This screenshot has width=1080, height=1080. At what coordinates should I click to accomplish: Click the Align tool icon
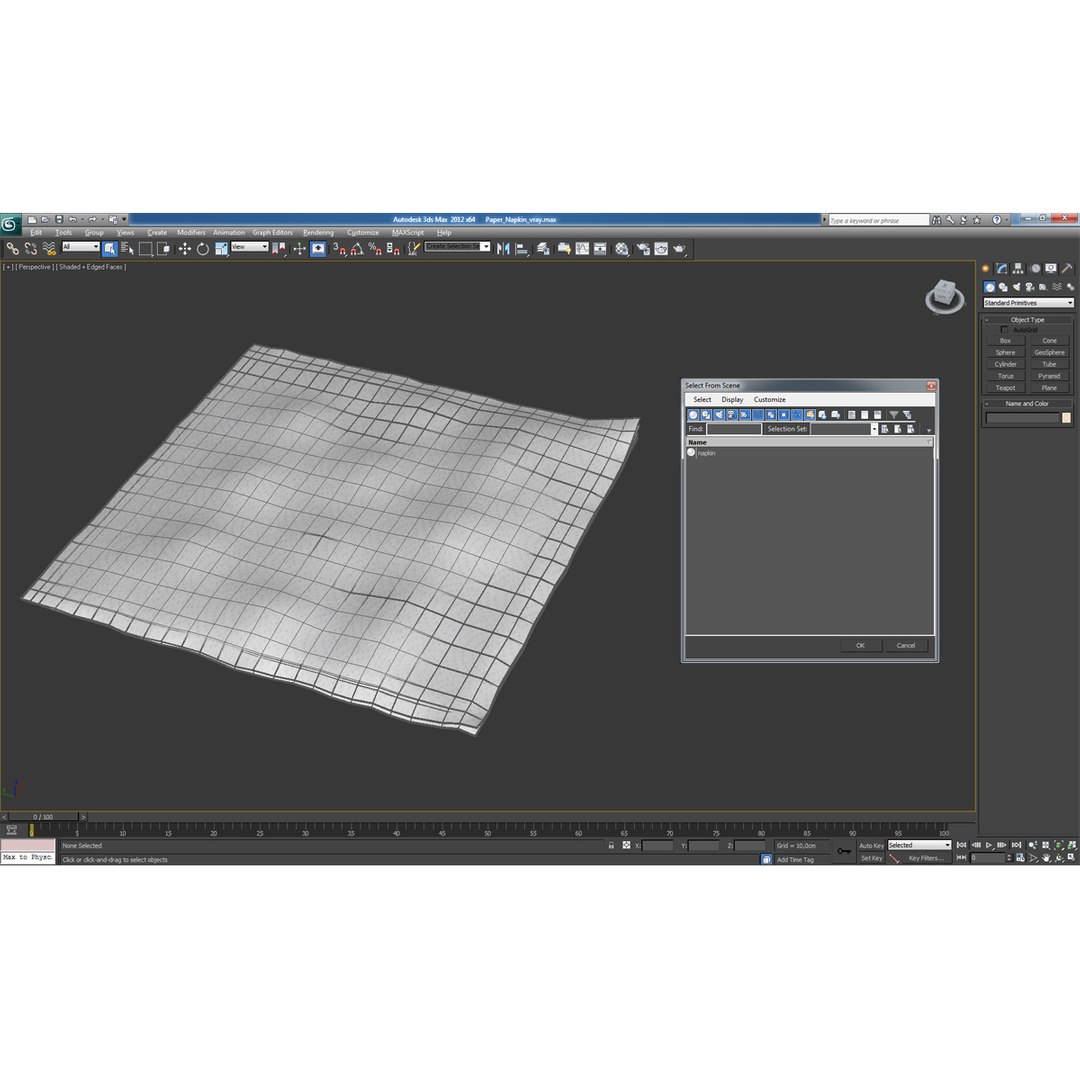tap(522, 249)
